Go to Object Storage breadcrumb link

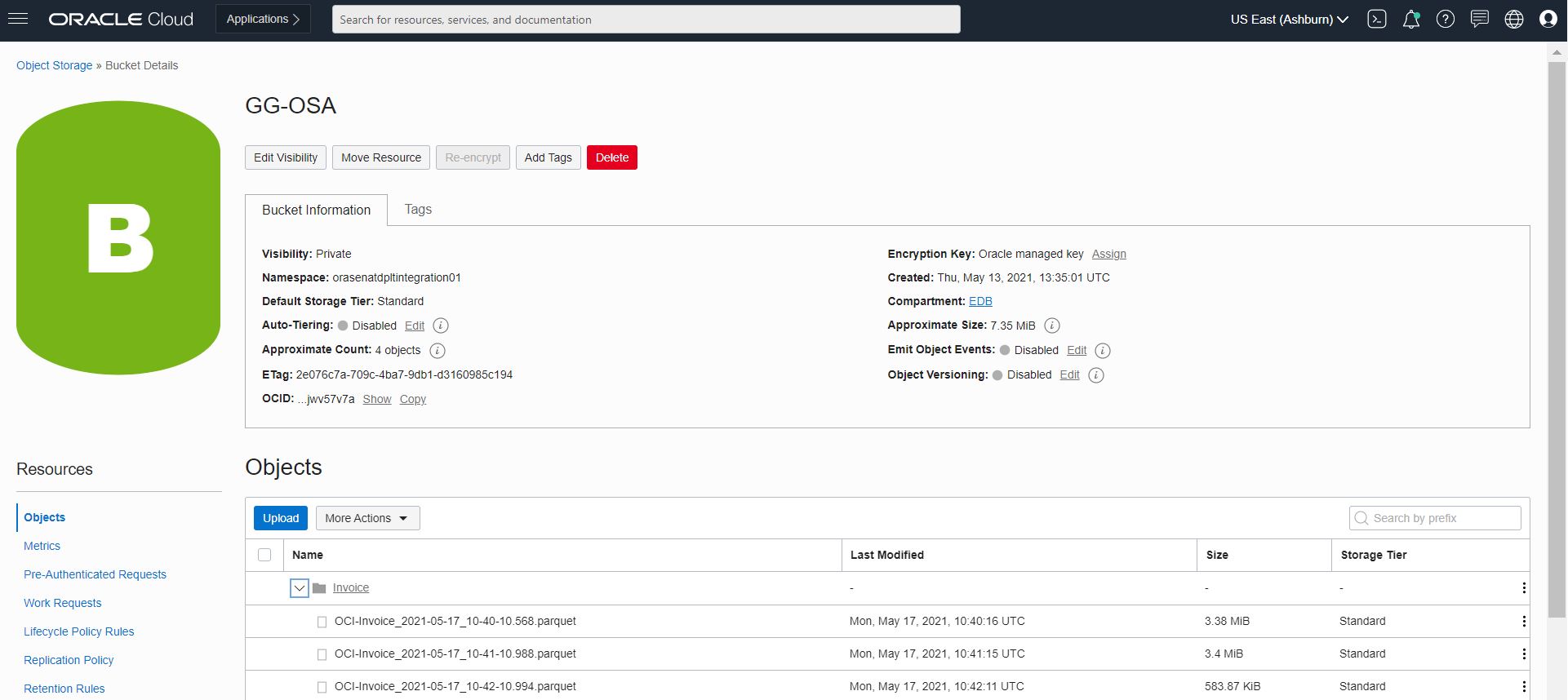pos(55,65)
